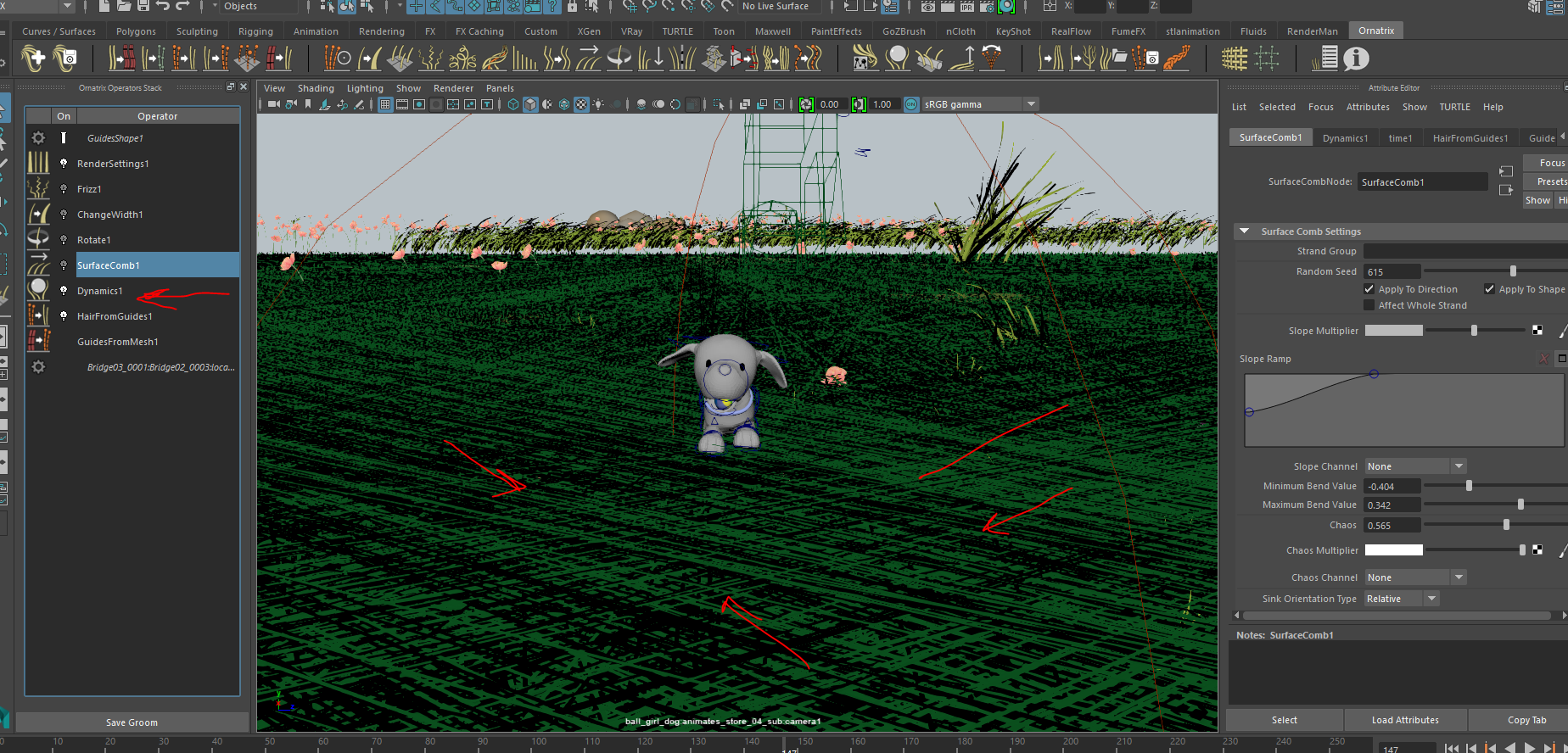
Task: Click the weave mesh pattern shelf icon
Action: coord(1234,59)
